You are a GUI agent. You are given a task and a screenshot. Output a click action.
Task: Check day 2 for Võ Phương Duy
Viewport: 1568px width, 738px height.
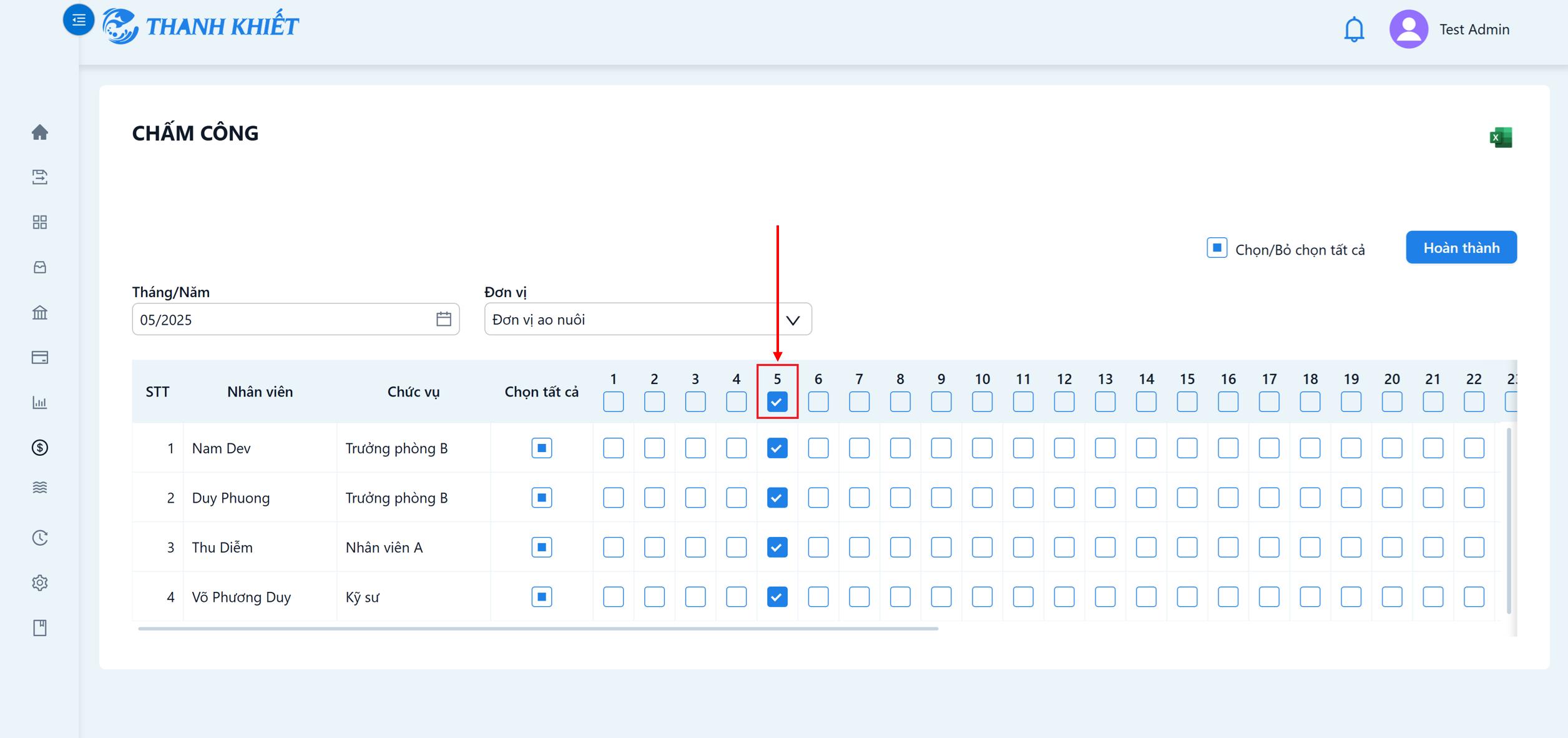coord(654,597)
